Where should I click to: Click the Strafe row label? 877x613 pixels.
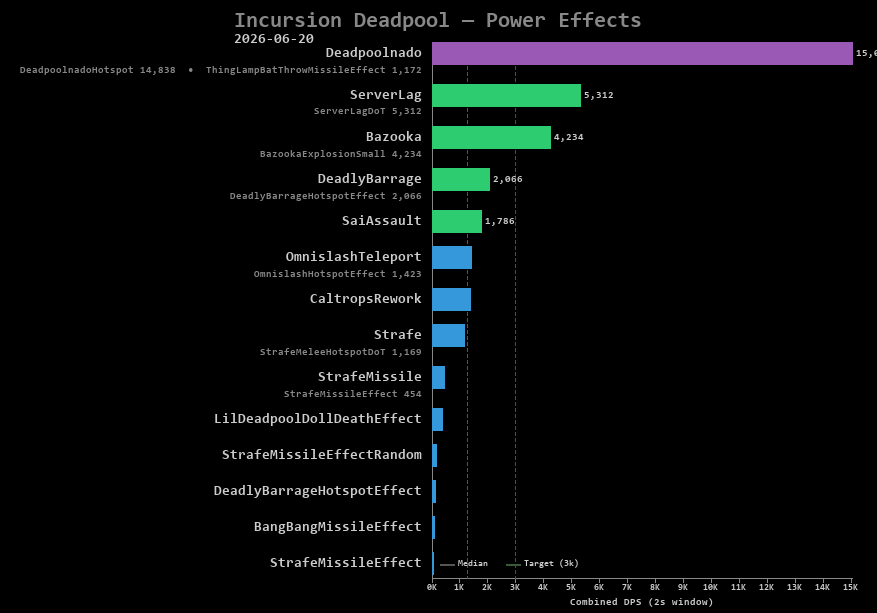(397, 334)
